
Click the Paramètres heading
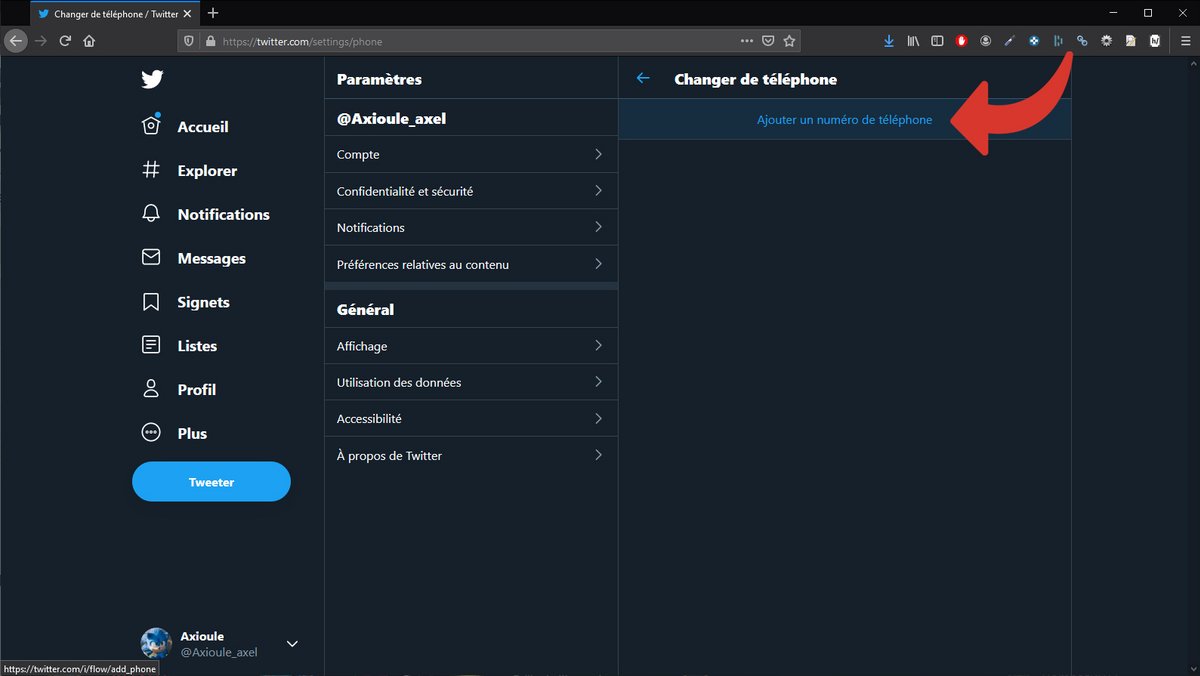pos(379,79)
